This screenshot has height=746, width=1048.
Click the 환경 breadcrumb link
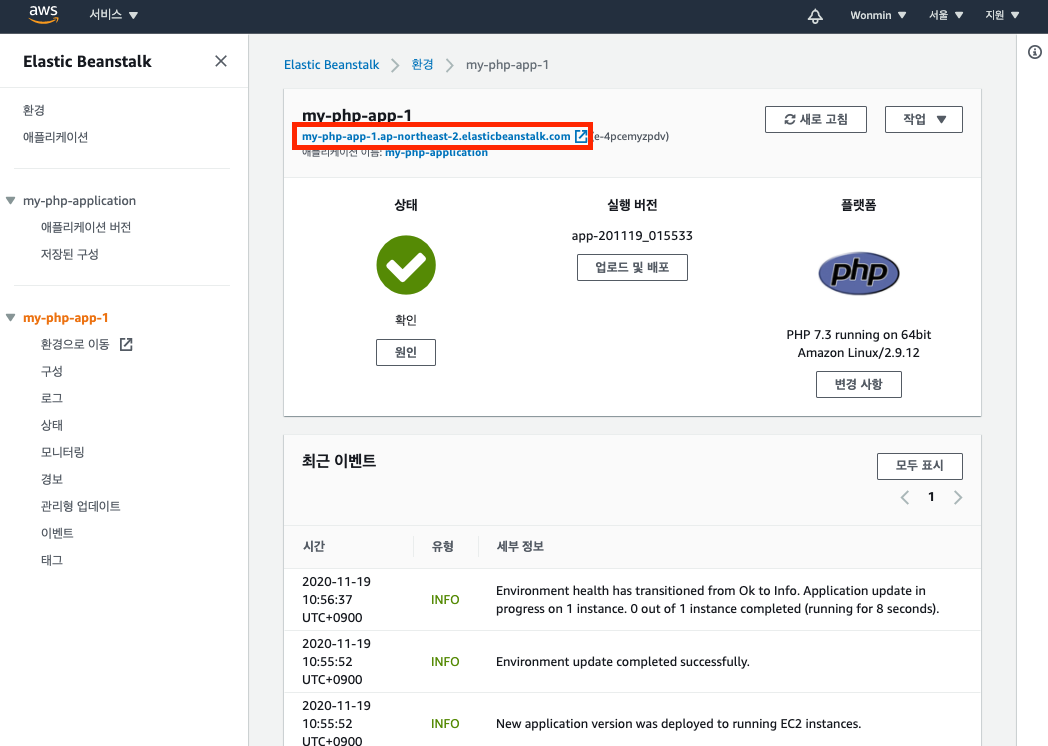[422, 65]
